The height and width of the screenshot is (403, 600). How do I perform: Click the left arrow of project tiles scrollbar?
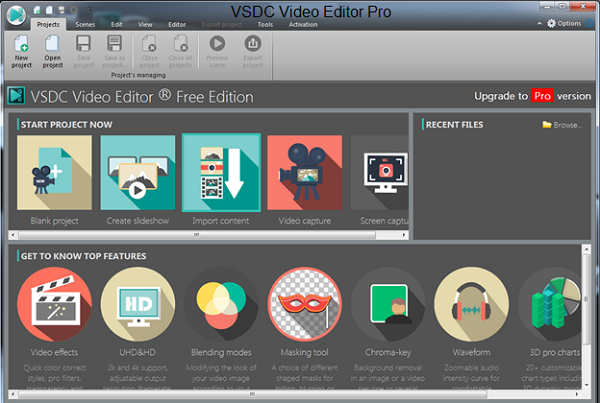coord(13,235)
